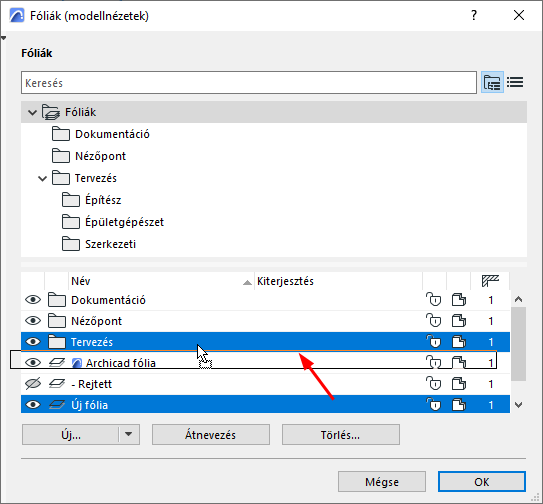Click the Átnevezés button
This screenshot has width=543, height=504.
tap(211, 434)
